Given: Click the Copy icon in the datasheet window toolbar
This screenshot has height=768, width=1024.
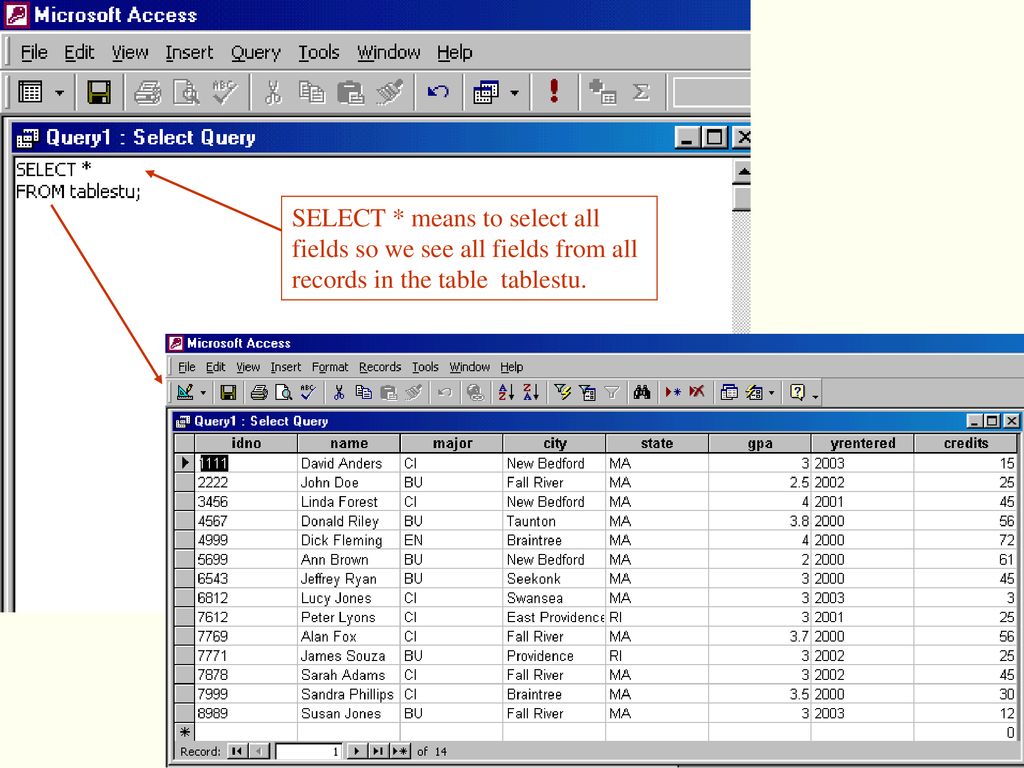Looking at the screenshot, I should click(x=363, y=392).
